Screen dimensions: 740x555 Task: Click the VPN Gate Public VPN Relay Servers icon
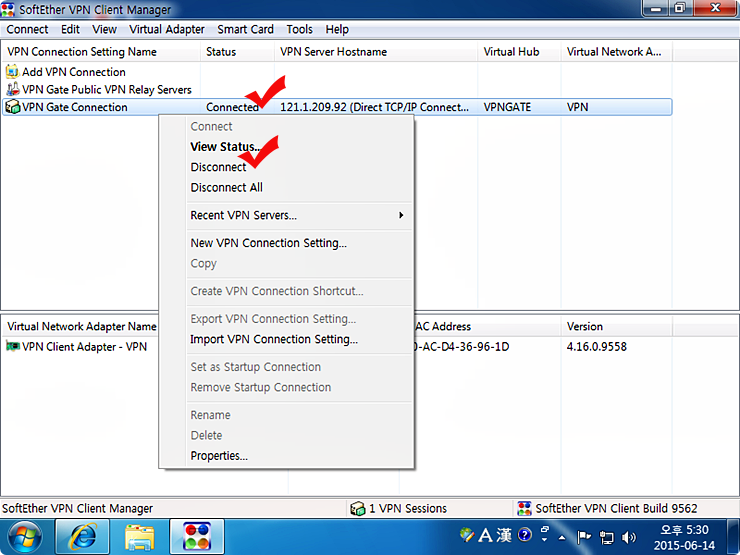12,89
